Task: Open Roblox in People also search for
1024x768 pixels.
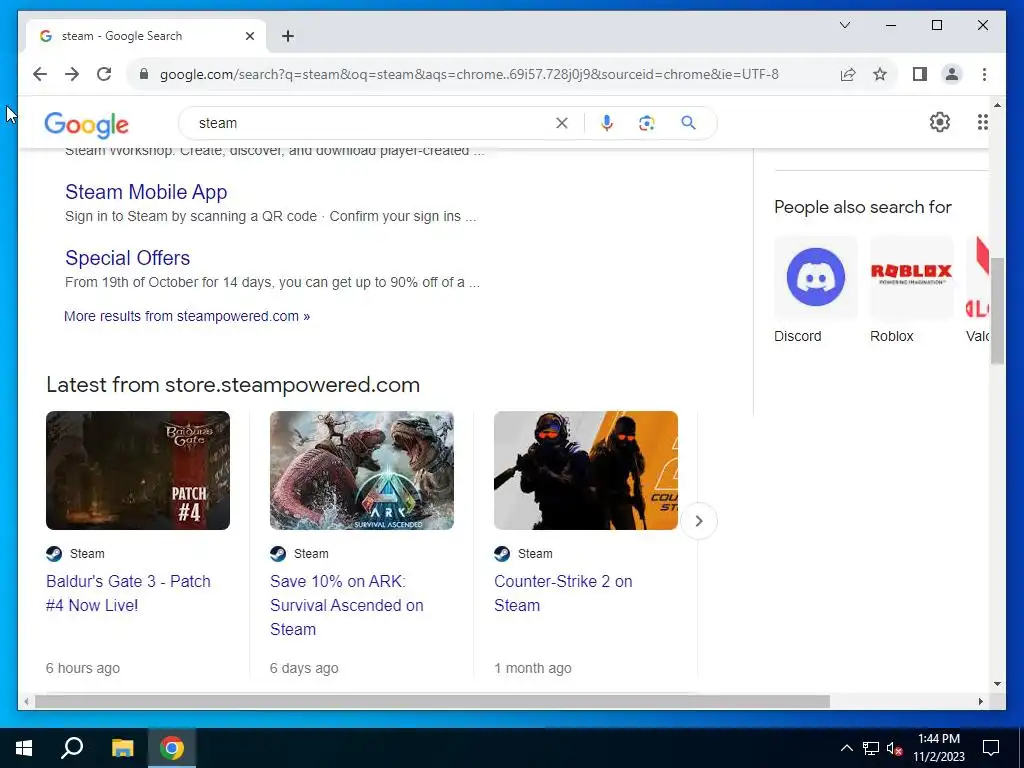Action: click(912, 277)
